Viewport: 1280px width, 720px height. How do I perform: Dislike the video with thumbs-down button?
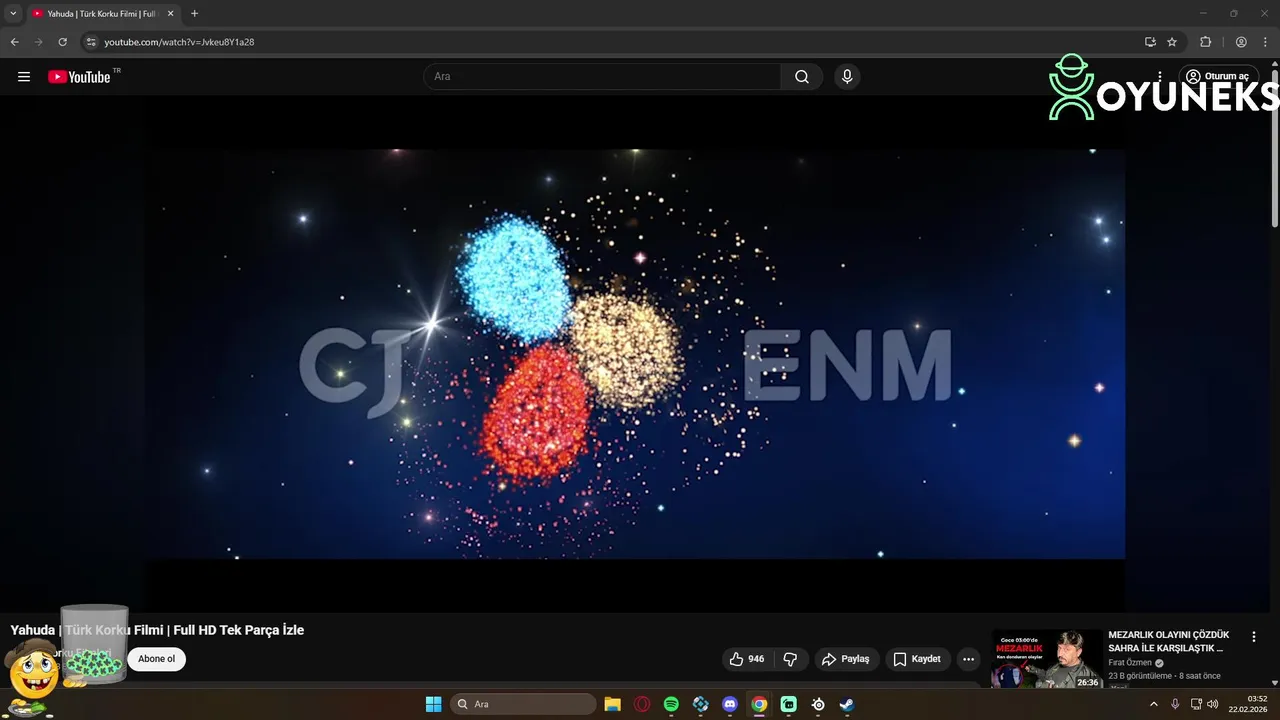(x=790, y=659)
